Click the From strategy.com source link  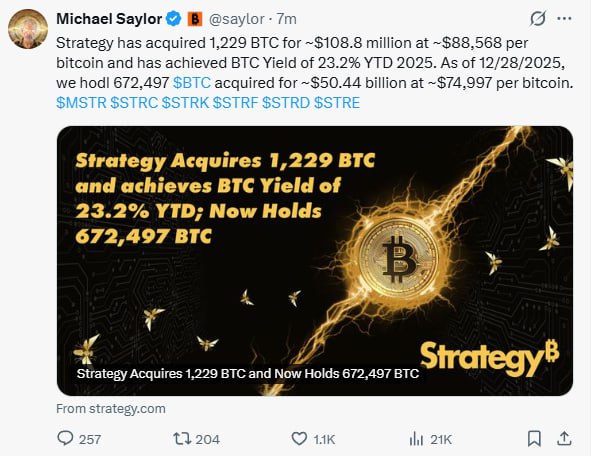(x=110, y=408)
